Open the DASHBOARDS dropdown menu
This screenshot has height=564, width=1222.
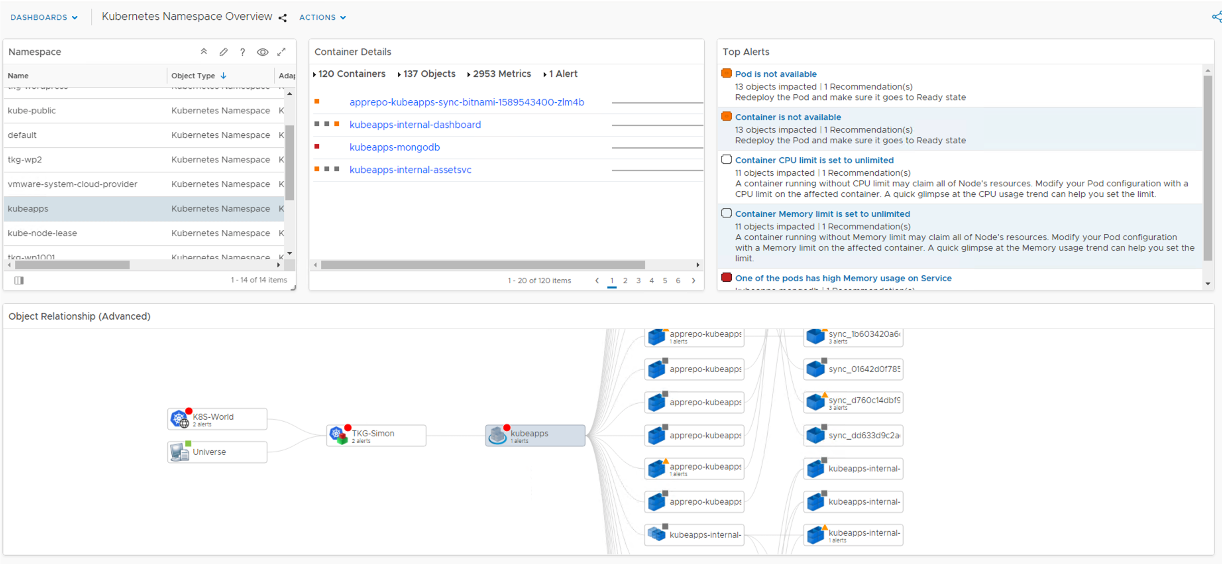pos(44,17)
